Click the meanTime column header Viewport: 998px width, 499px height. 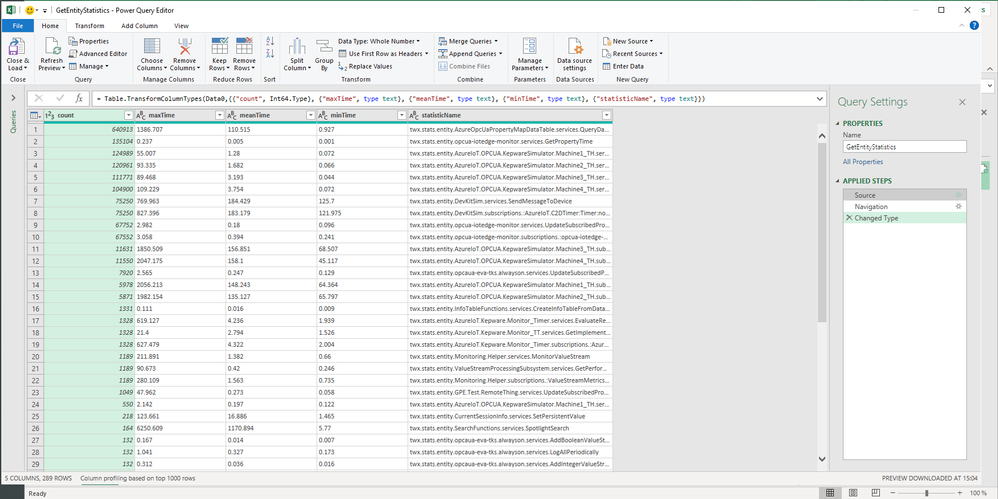[271, 115]
